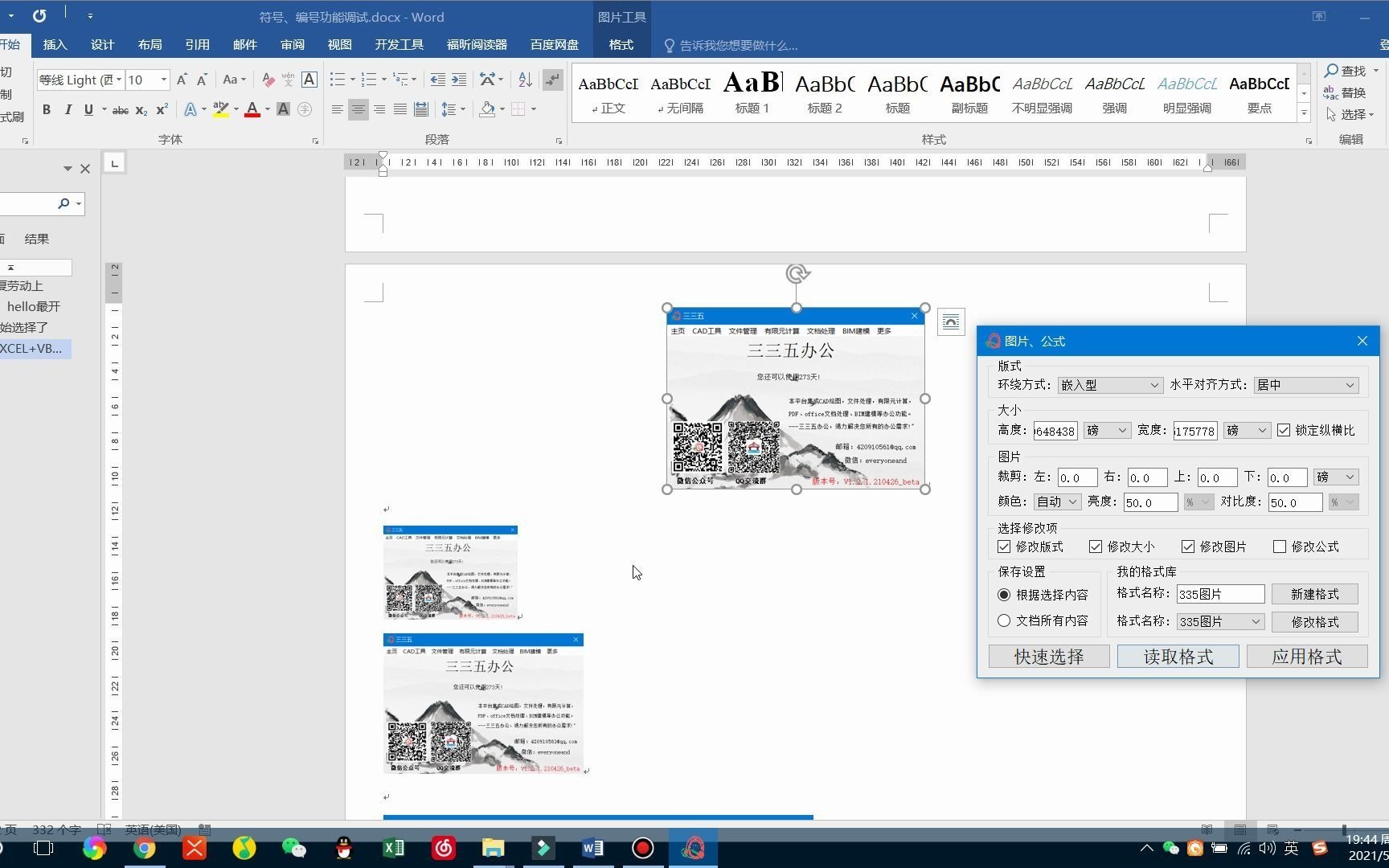Open WeChat from the taskbar
Viewport: 1389px width, 868px height.
[294, 848]
